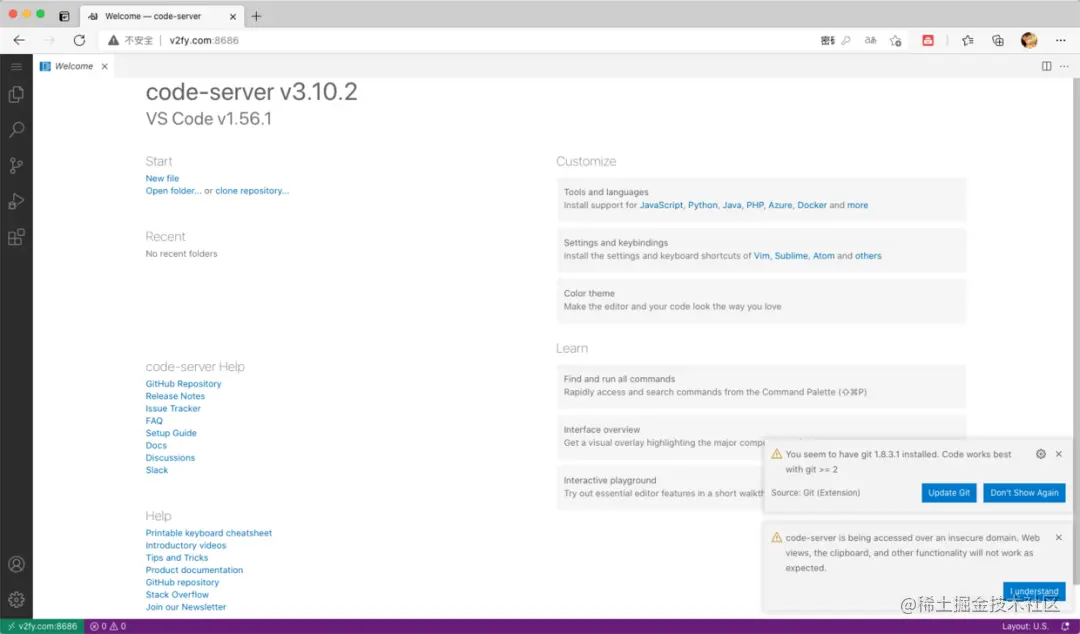Click Join our Newsletter link
Viewport: 1080px width, 634px height.
click(186, 607)
